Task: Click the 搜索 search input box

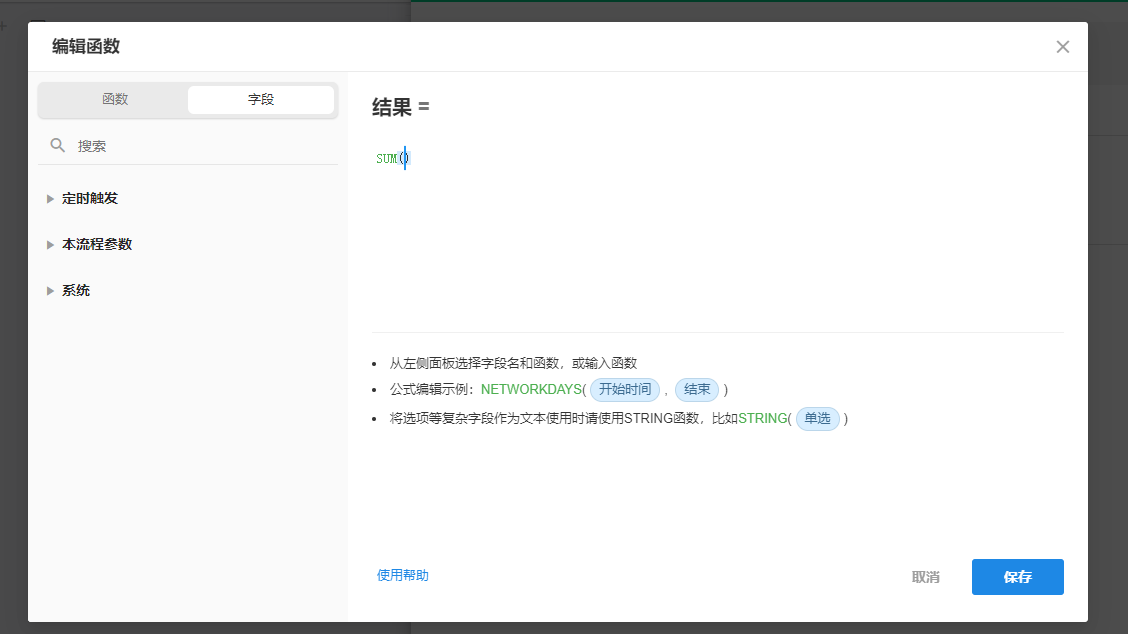Action: point(150,145)
